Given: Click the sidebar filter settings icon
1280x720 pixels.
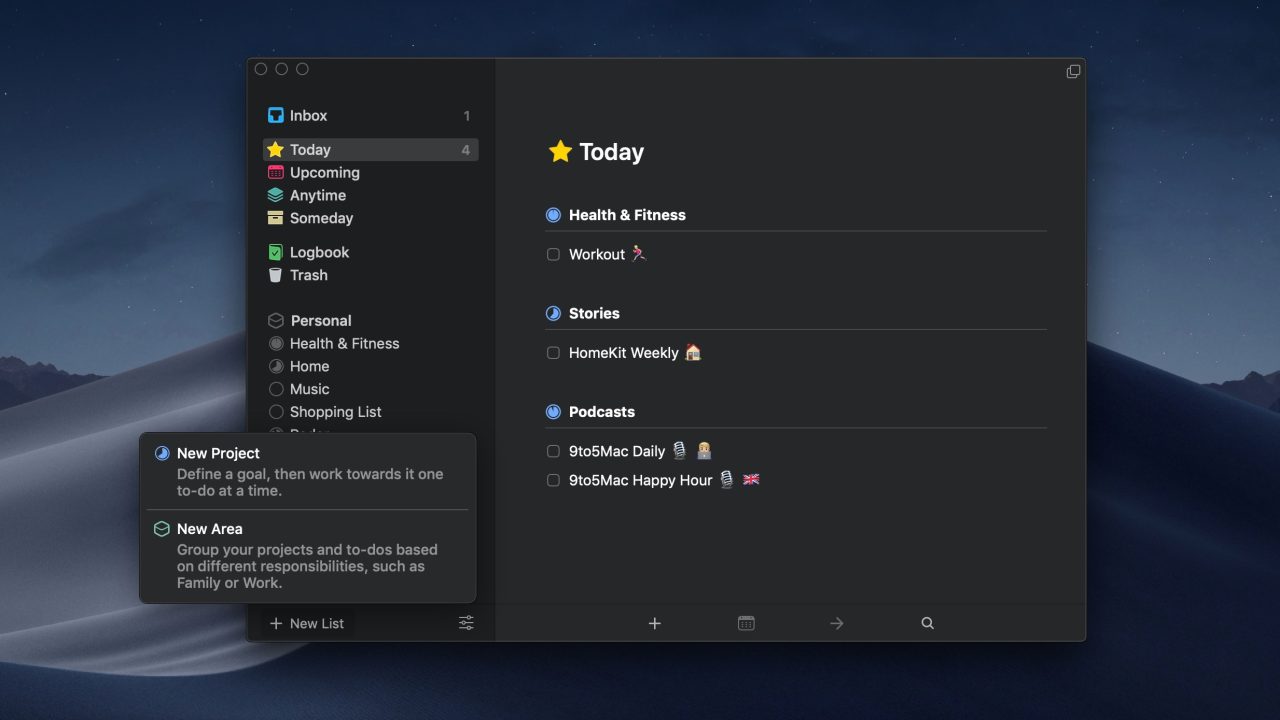Looking at the screenshot, I should [466, 623].
